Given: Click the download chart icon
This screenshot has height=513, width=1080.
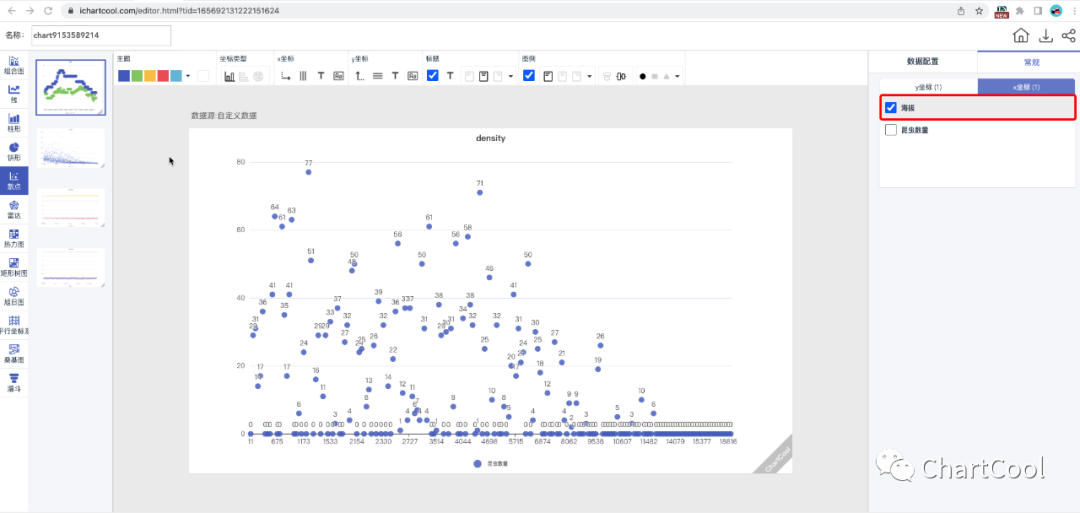Looking at the screenshot, I should pos(1045,36).
